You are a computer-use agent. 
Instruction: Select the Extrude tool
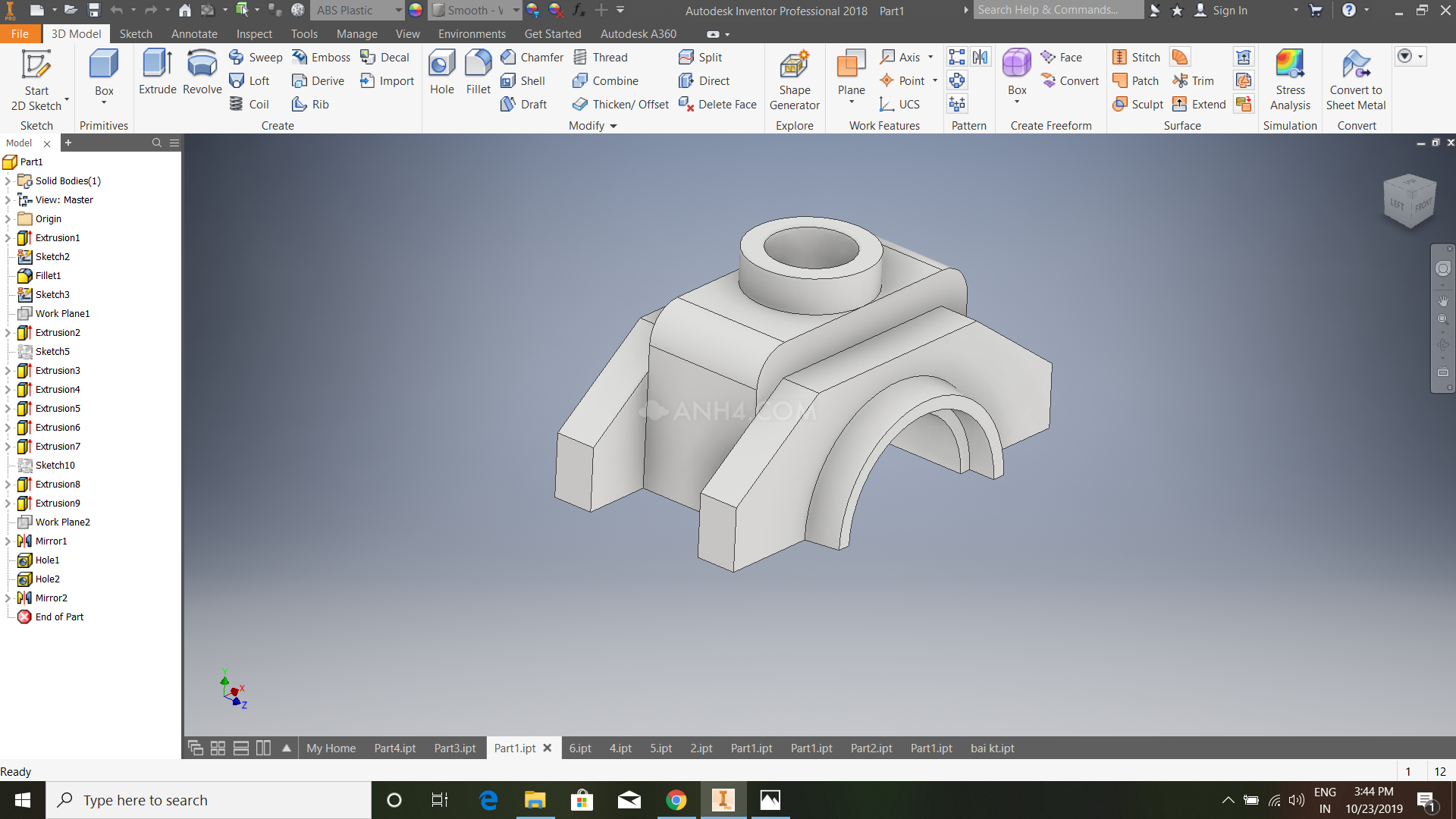click(x=158, y=73)
